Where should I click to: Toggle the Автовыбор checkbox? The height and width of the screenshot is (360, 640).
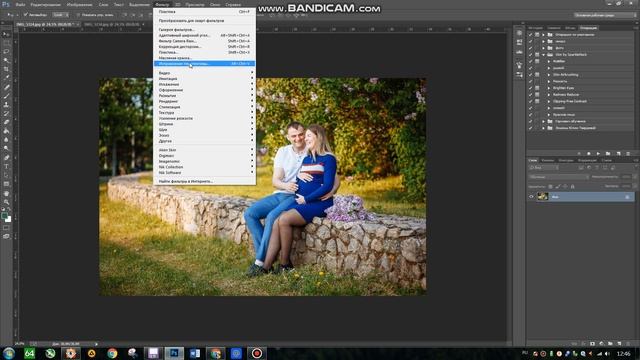point(25,15)
